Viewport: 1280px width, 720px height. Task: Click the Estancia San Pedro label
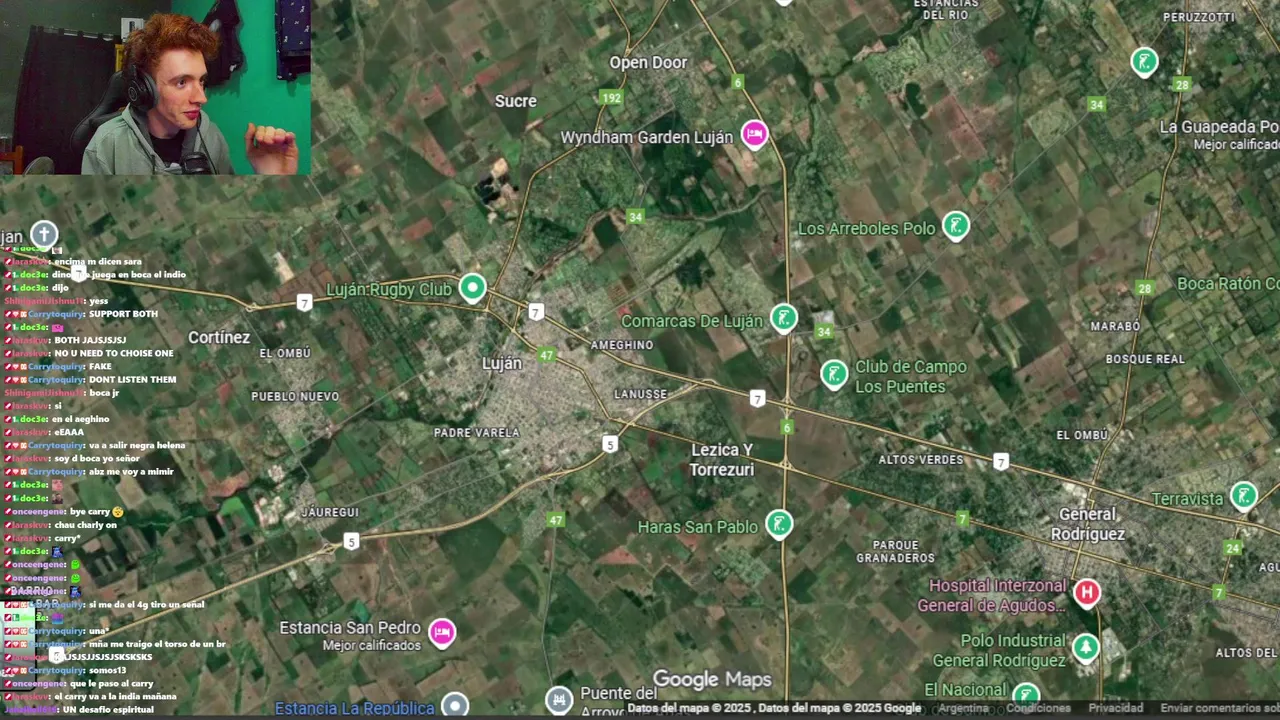pos(350,628)
